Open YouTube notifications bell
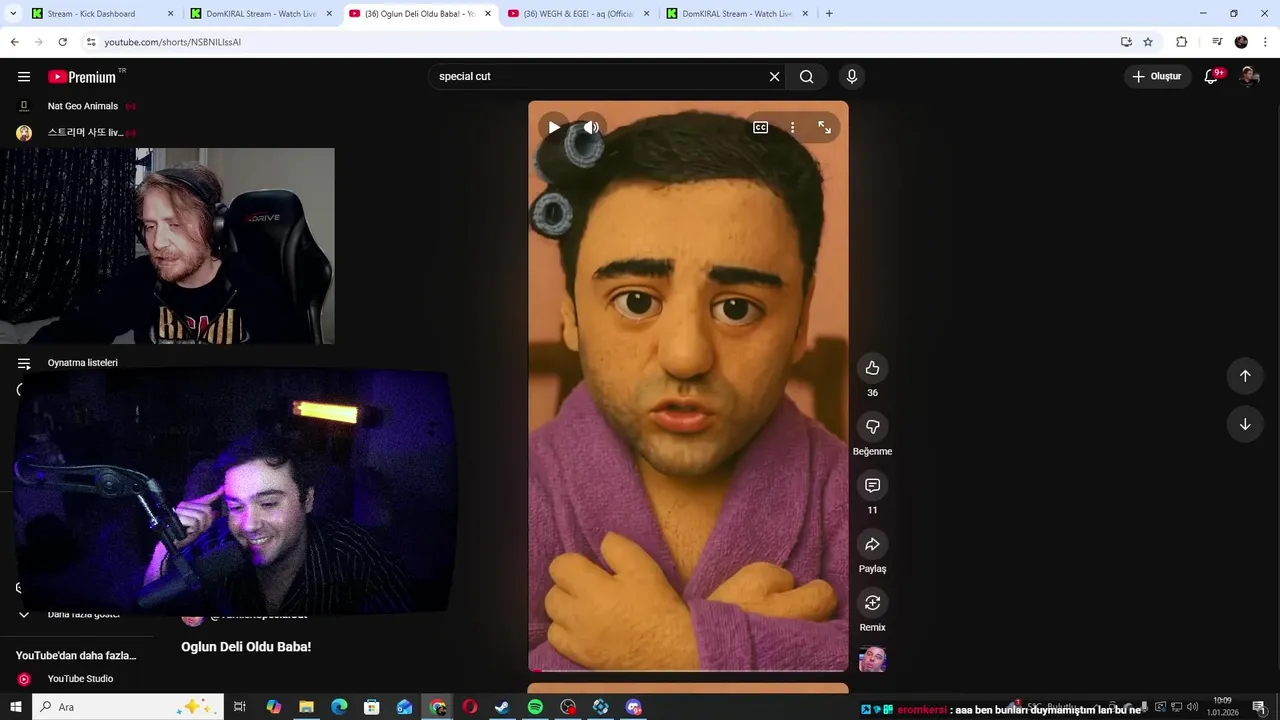The height and width of the screenshot is (720, 1280). click(x=1211, y=77)
